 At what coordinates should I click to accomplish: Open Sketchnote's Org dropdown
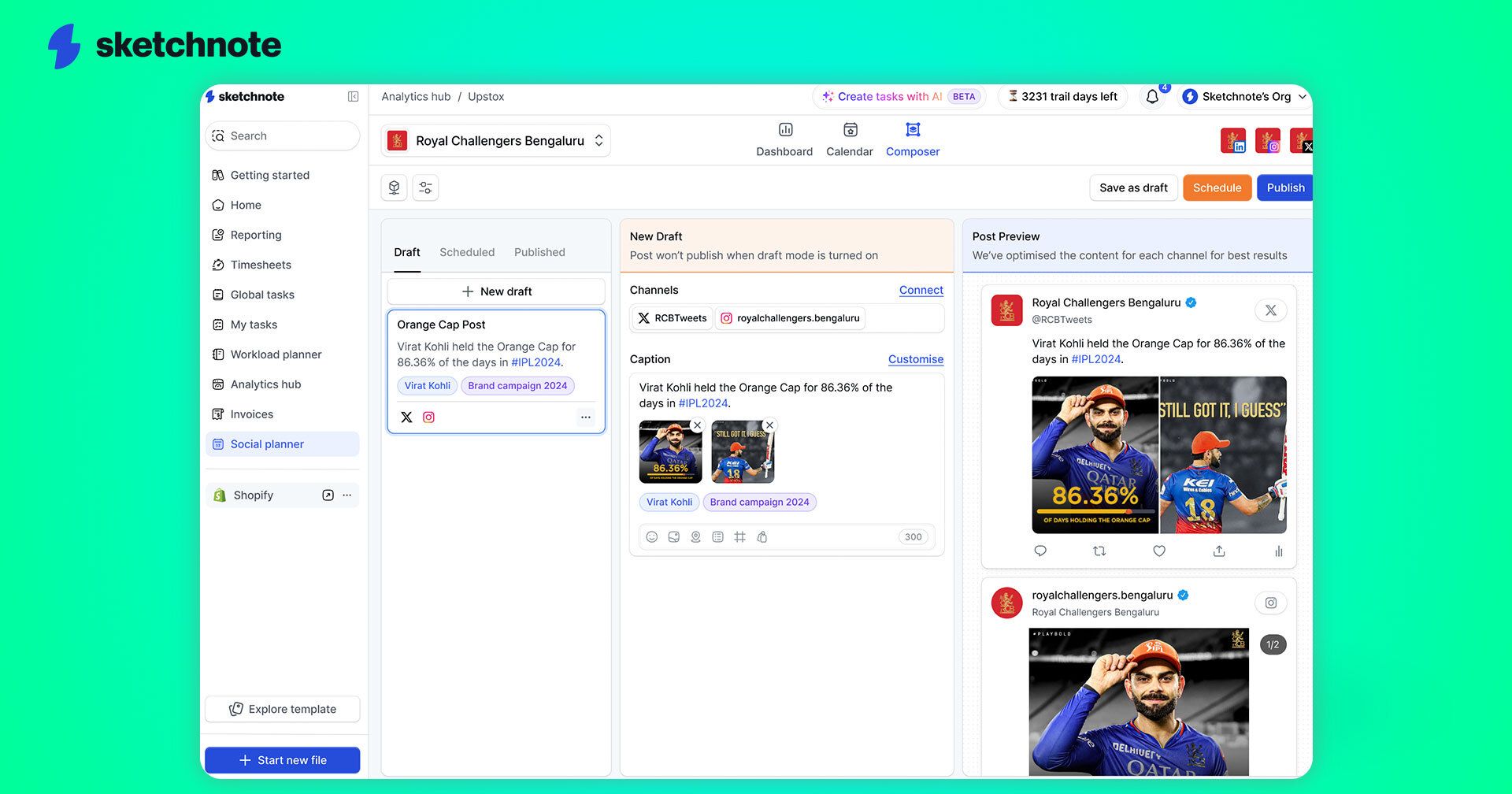[1244, 97]
